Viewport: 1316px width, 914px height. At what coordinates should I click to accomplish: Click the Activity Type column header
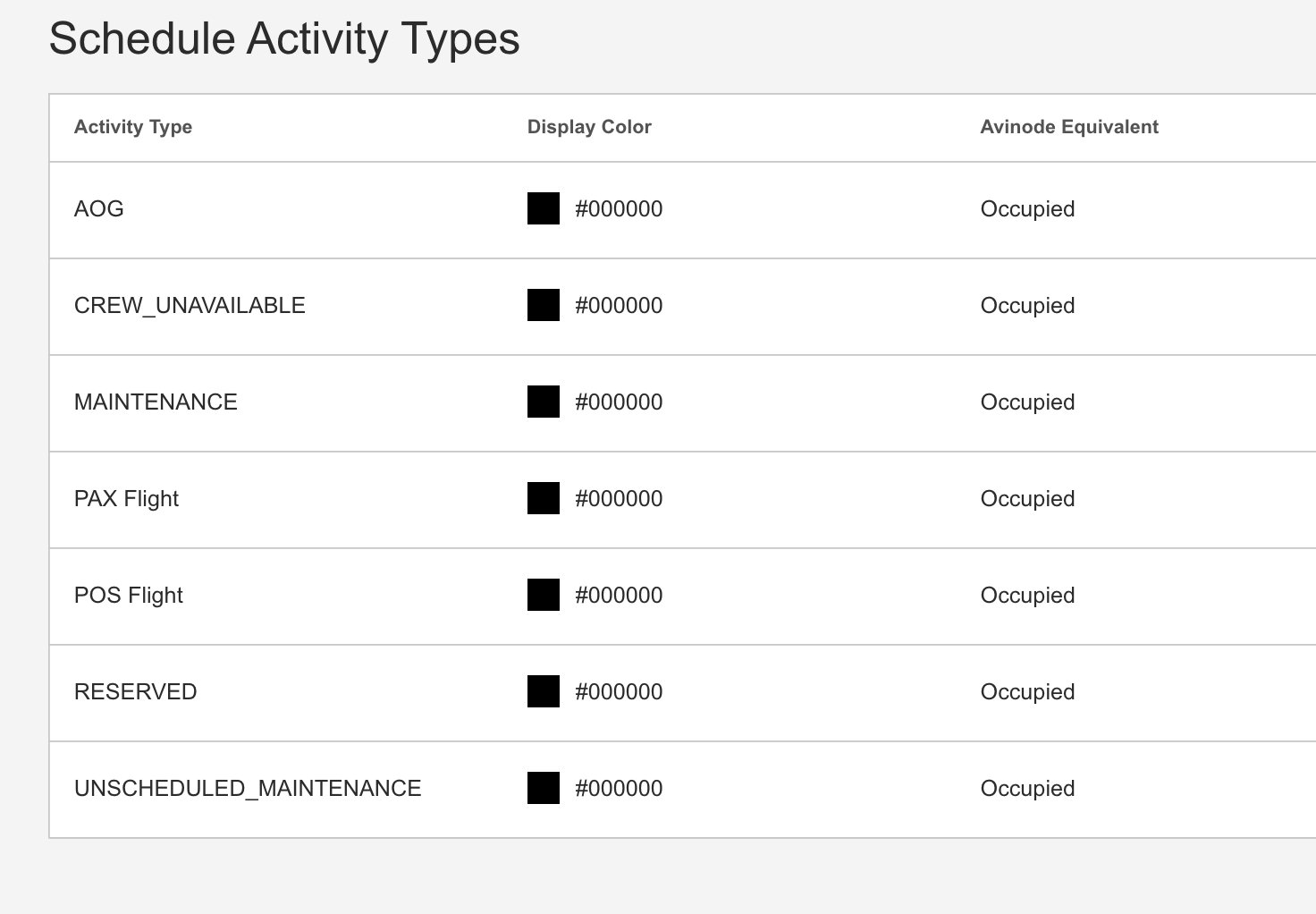tap(133, 127)
